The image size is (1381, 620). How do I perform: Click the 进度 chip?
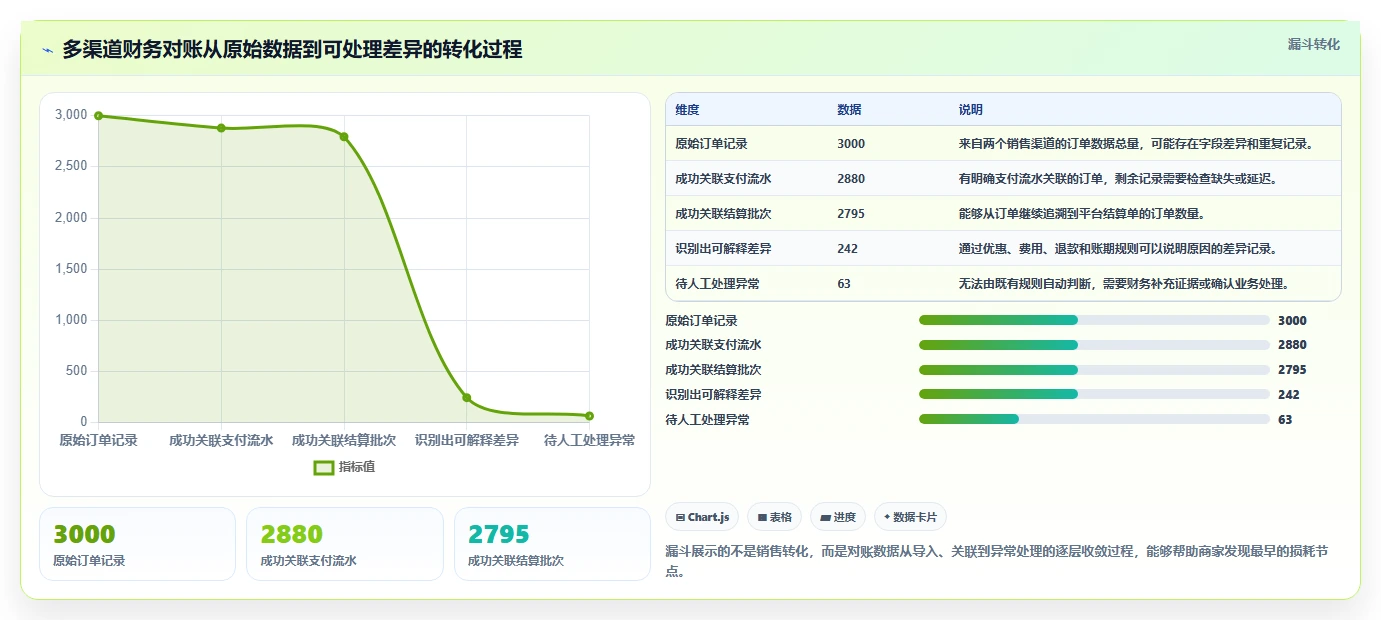(838, 517)
